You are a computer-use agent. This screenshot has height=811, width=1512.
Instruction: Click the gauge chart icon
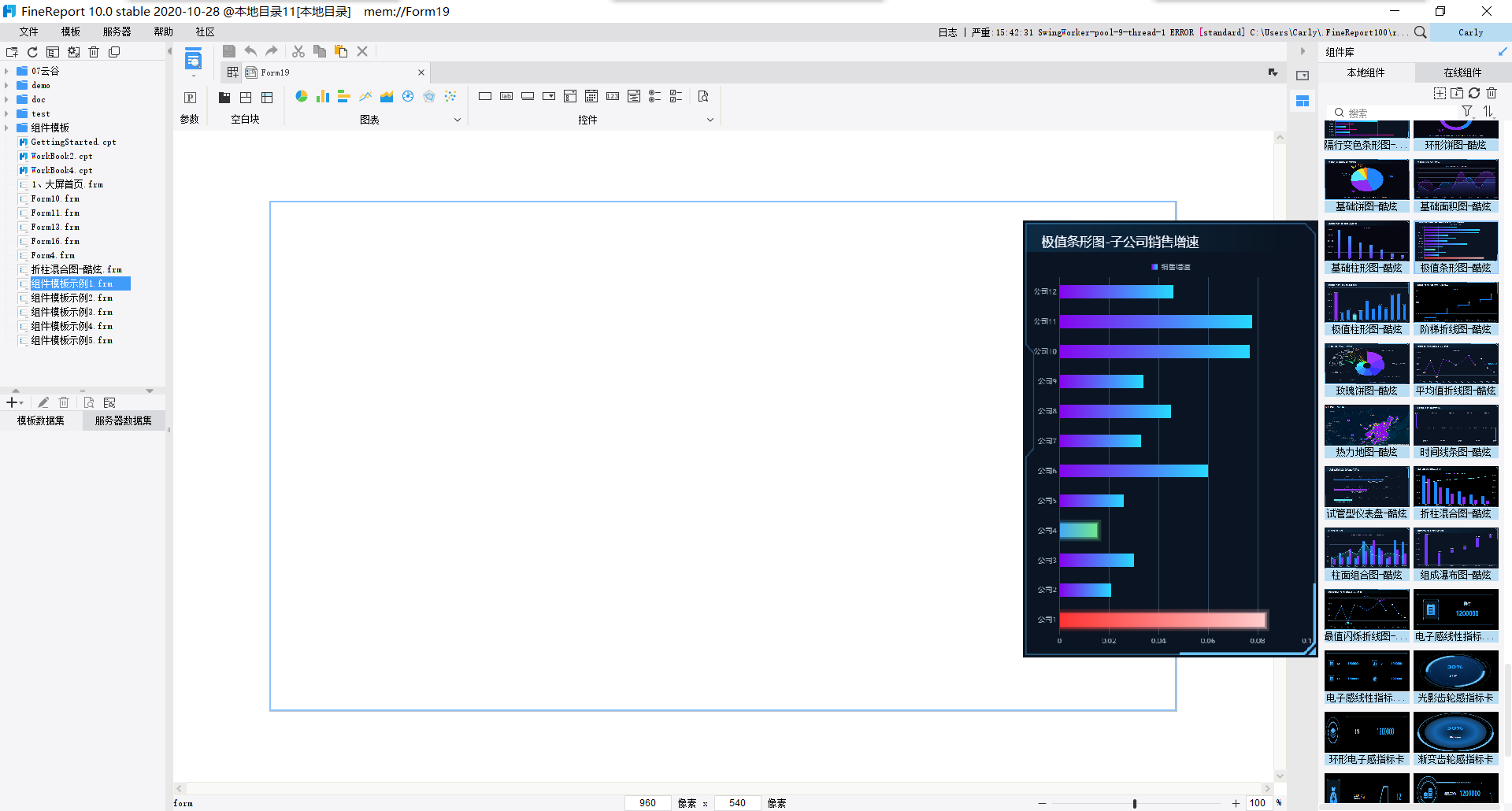click(x=408, y=96)
